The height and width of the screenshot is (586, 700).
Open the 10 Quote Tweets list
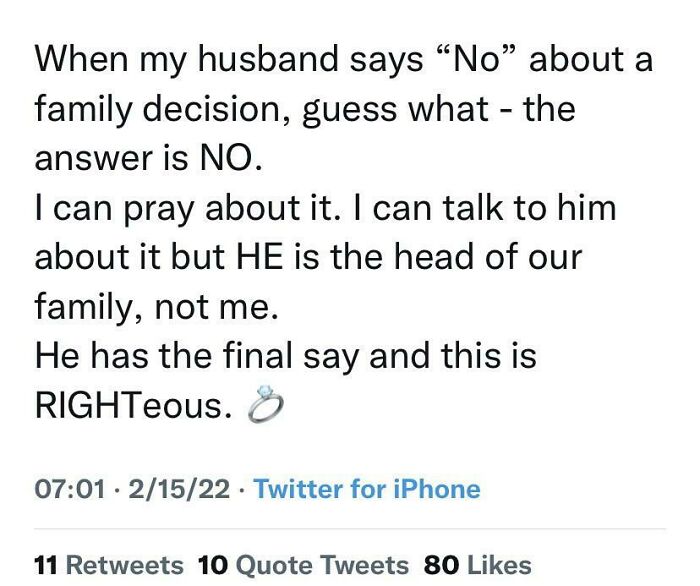click(303, 565)
